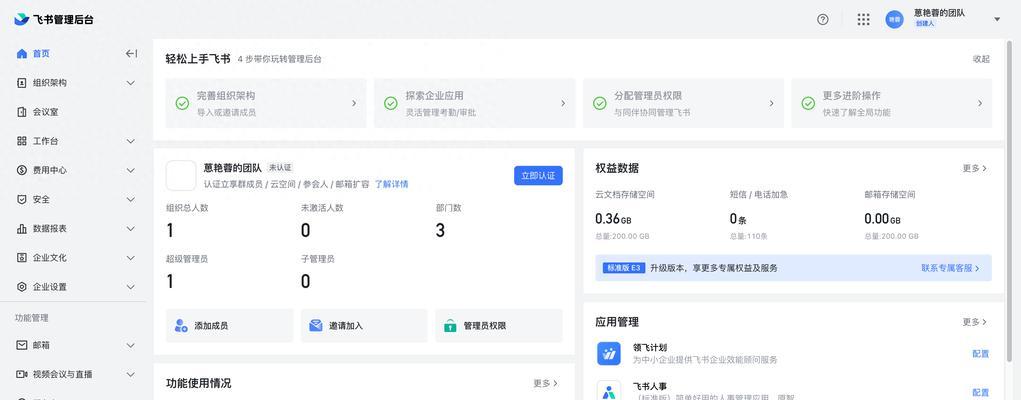
Task: Click the 视频会议与直播 camera icon
Action: pyautogui.click(x=21, y=374)
